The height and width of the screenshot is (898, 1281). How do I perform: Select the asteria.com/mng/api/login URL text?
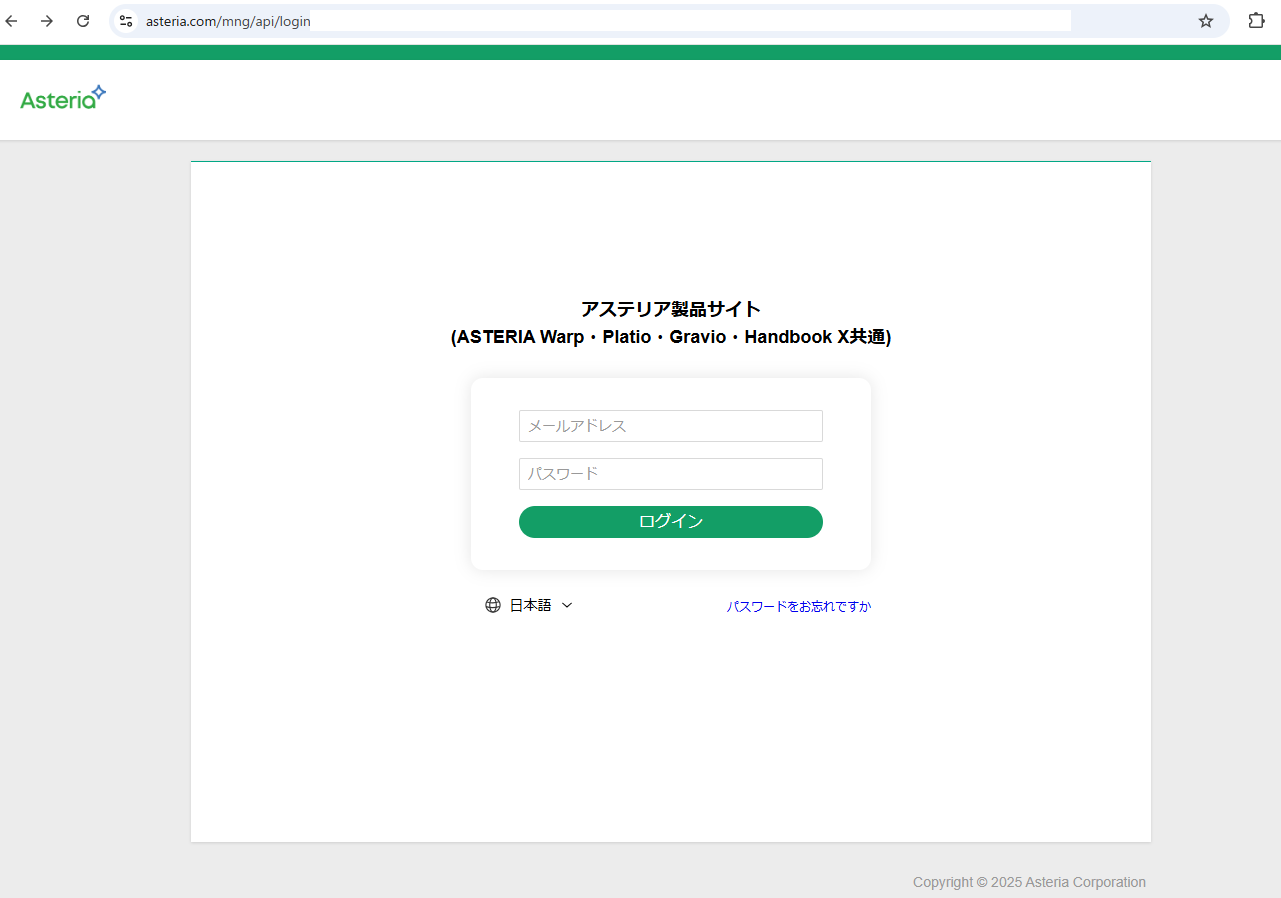coord(228,21)
